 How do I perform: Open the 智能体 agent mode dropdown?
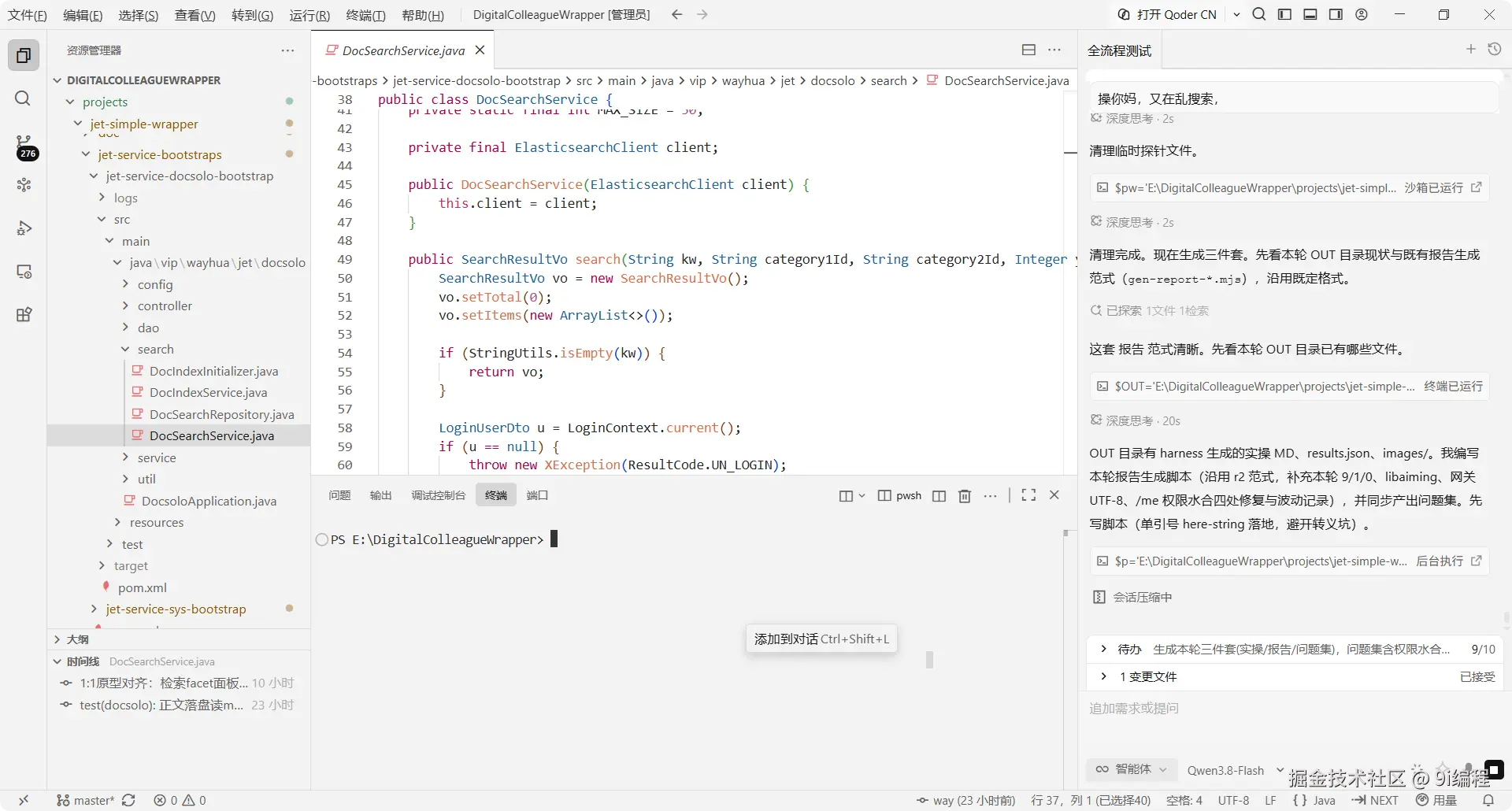pyautogui.click(x=1131, y=769)
